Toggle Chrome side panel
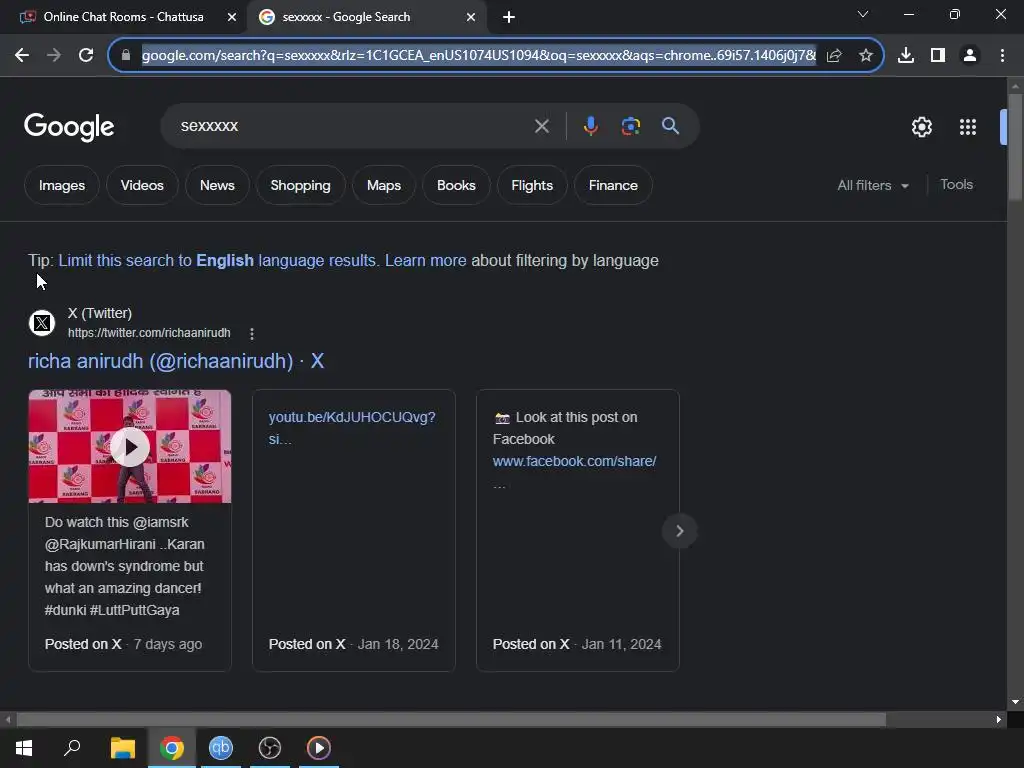Viewport: 1024px width, 768px height. click(x=938, y=56)
